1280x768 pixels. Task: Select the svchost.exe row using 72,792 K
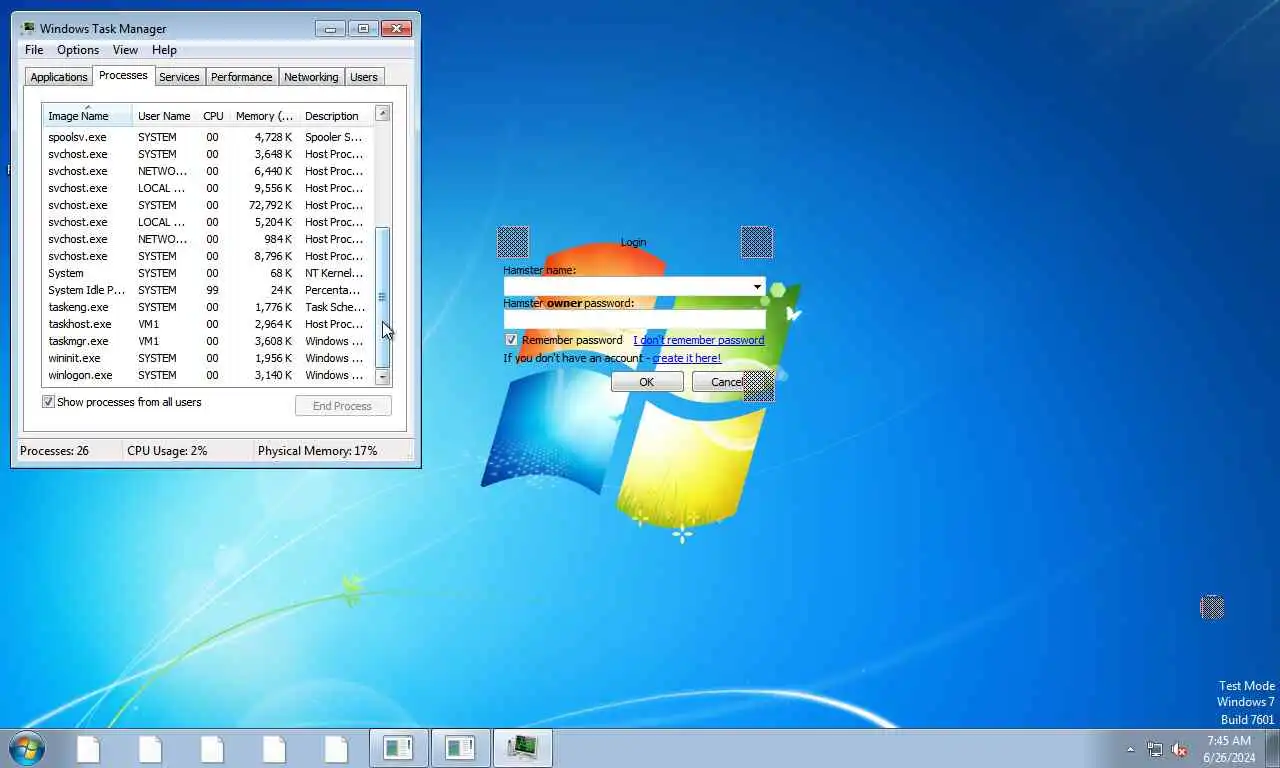(208, 205)
